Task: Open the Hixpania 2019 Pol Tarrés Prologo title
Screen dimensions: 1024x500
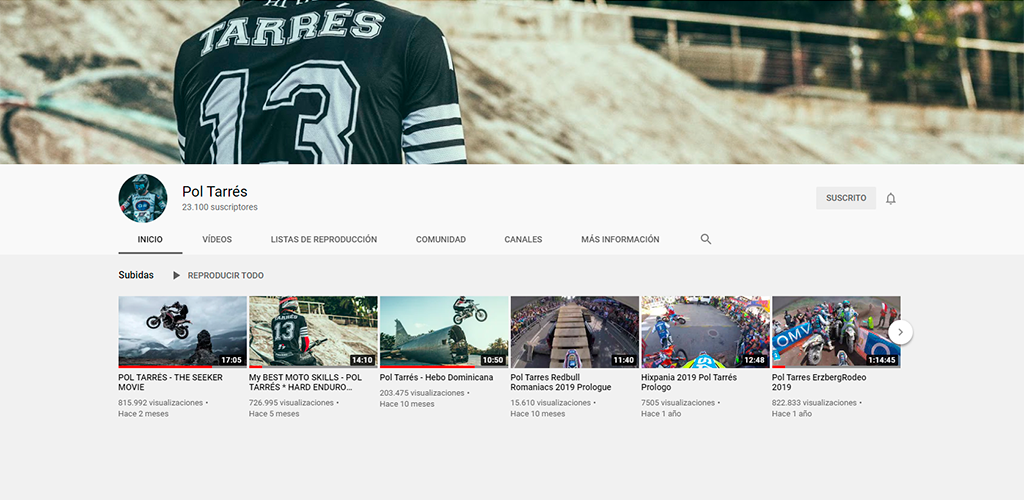Action: point(689,382)
